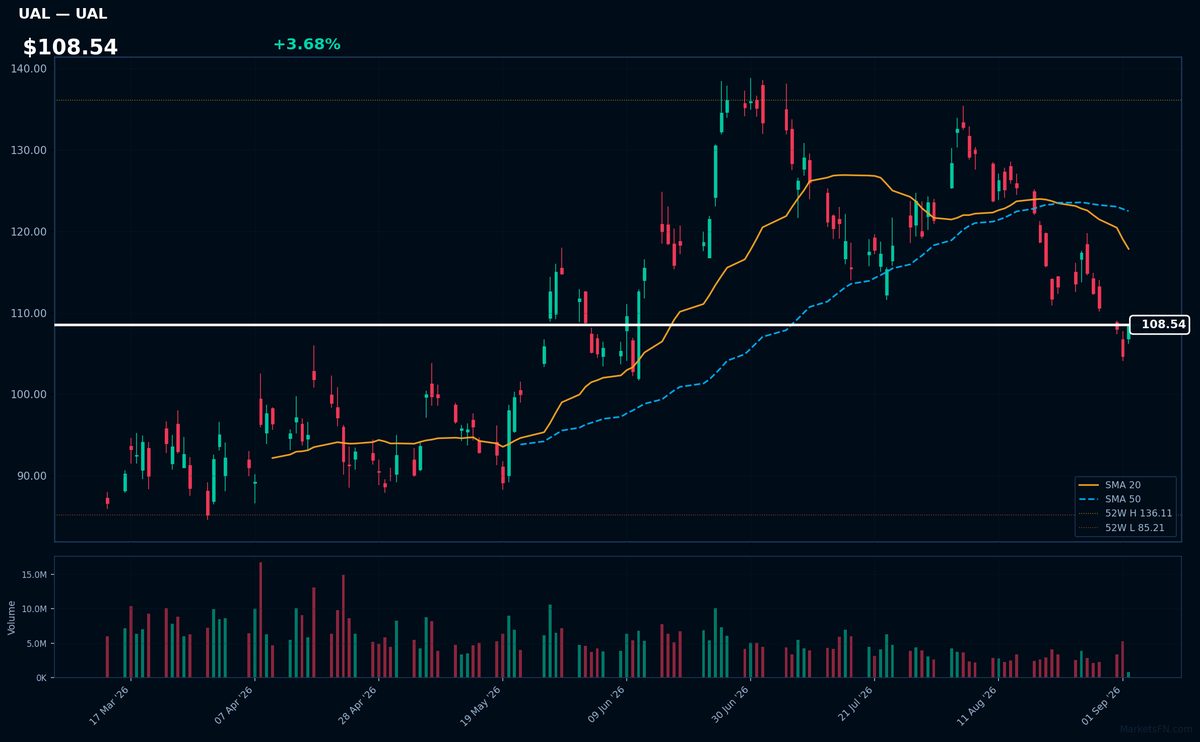Click the 120.00 price axis label
The width and height of the screenshot is (1200, 742).
click(28, 232)
